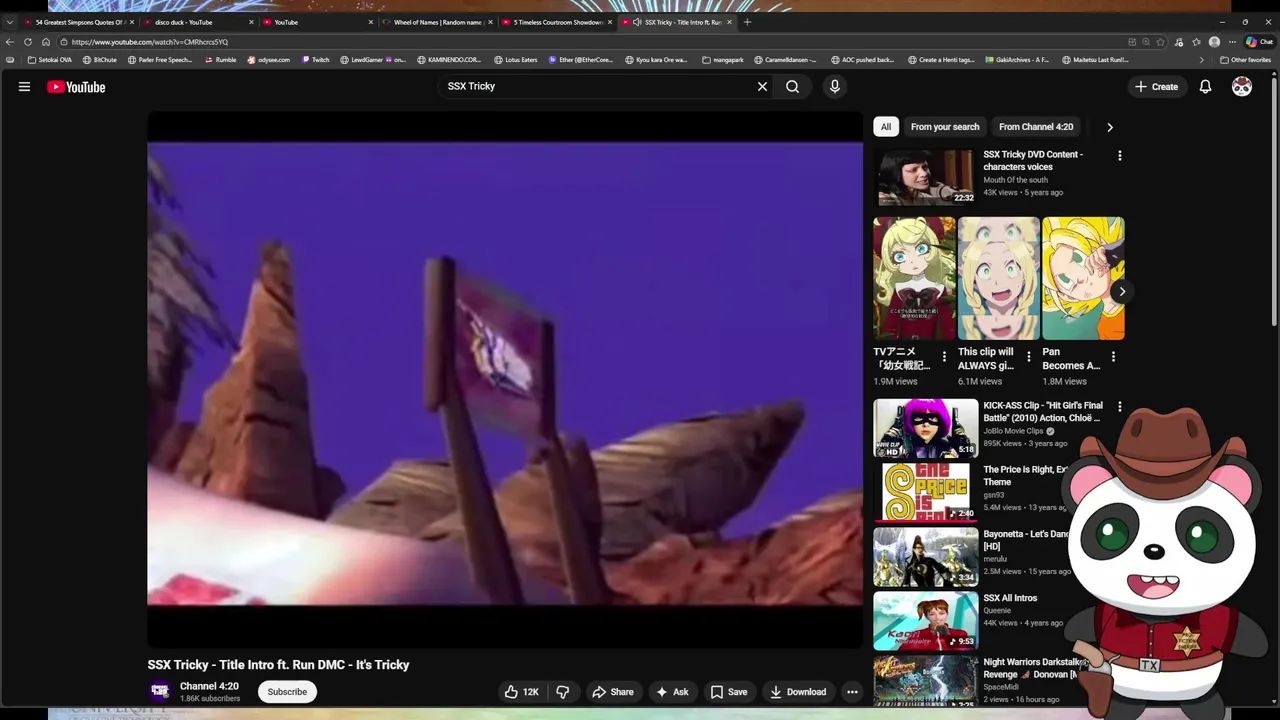Image resolution: width=1280 pixels, height=720 pixels.
Task: Favorite this page with the star icon
Action: 1161,42
